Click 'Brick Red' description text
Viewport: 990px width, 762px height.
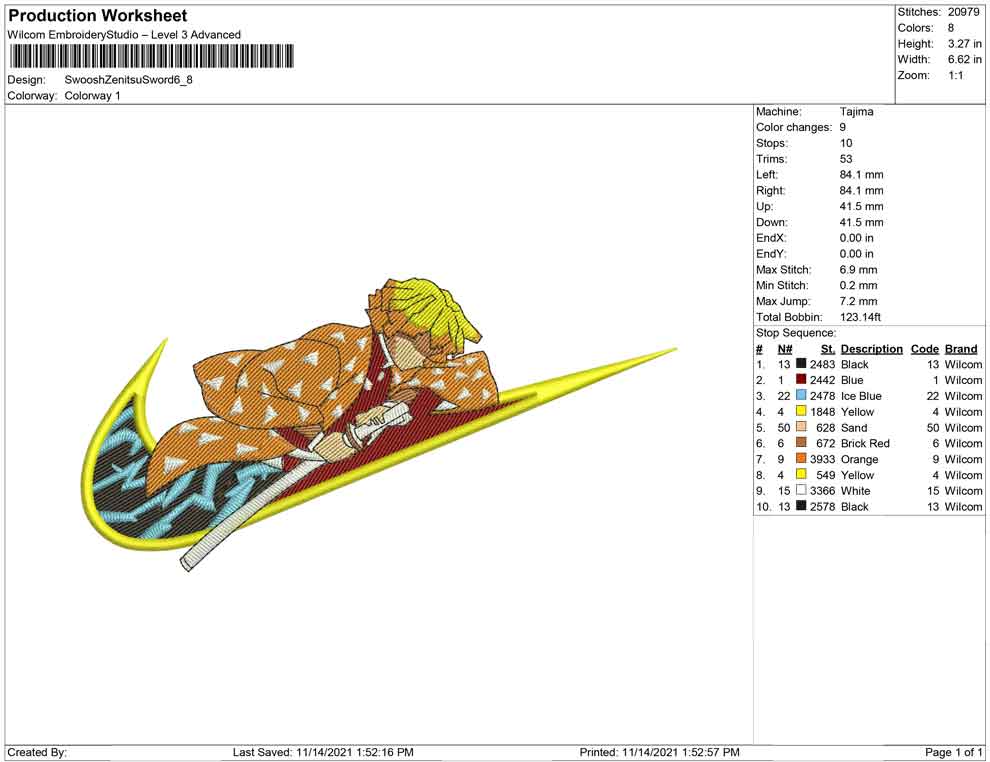point(865,443)
